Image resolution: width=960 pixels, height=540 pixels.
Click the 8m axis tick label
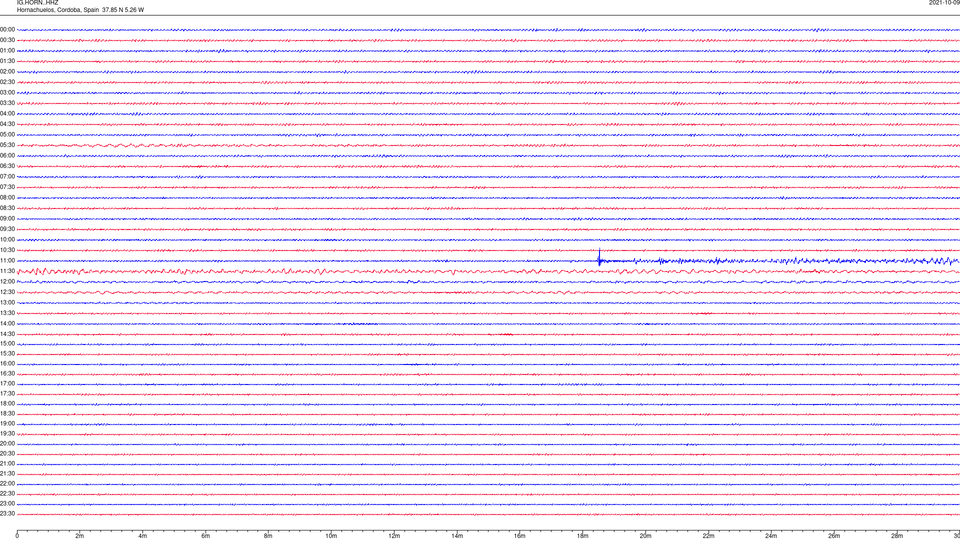(x=268, y=536)
